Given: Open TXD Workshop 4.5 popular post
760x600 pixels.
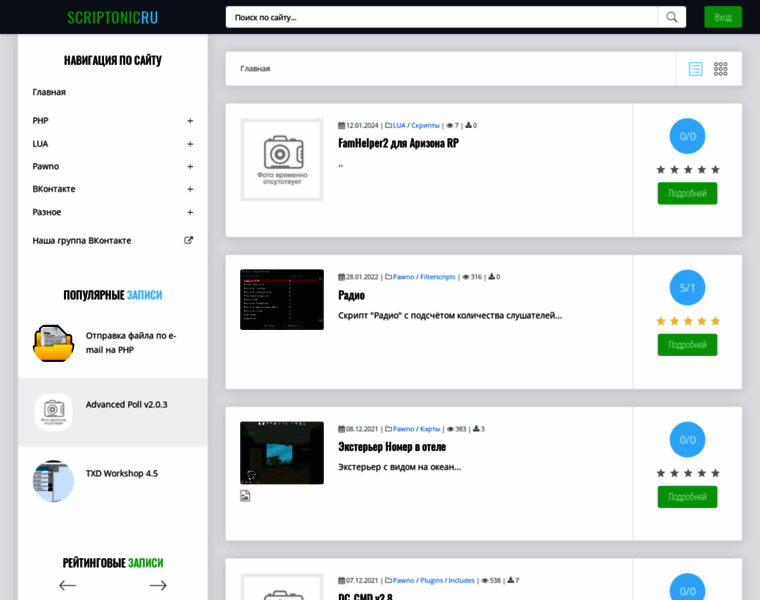Looking at the screenshot, I should pyautogui.click(x=122, y=474).
